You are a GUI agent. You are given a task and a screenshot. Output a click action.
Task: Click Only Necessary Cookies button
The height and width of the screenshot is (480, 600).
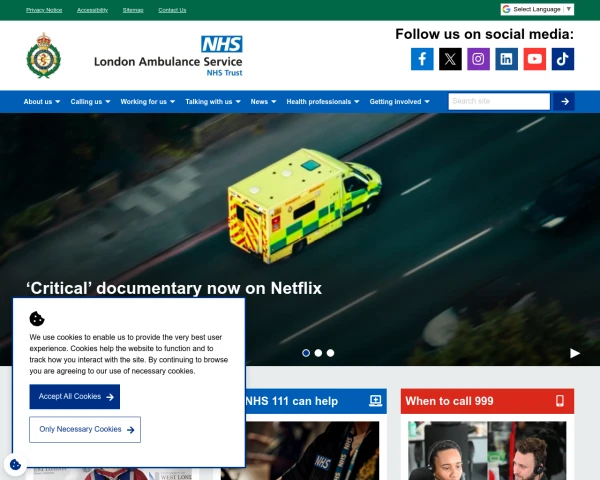[x=85, y=429]
